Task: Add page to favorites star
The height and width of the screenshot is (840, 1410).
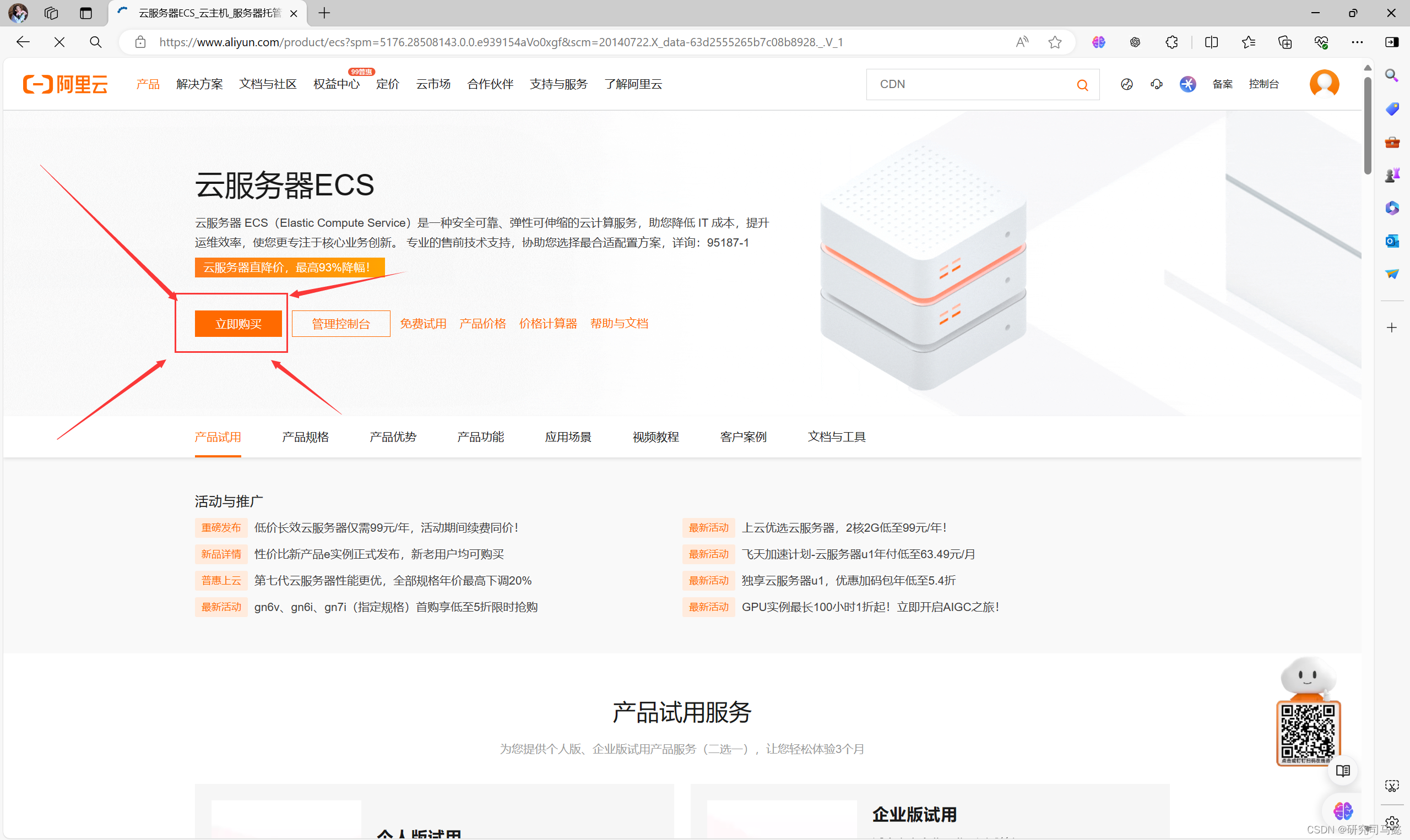Action: (x=1054, y=42)
